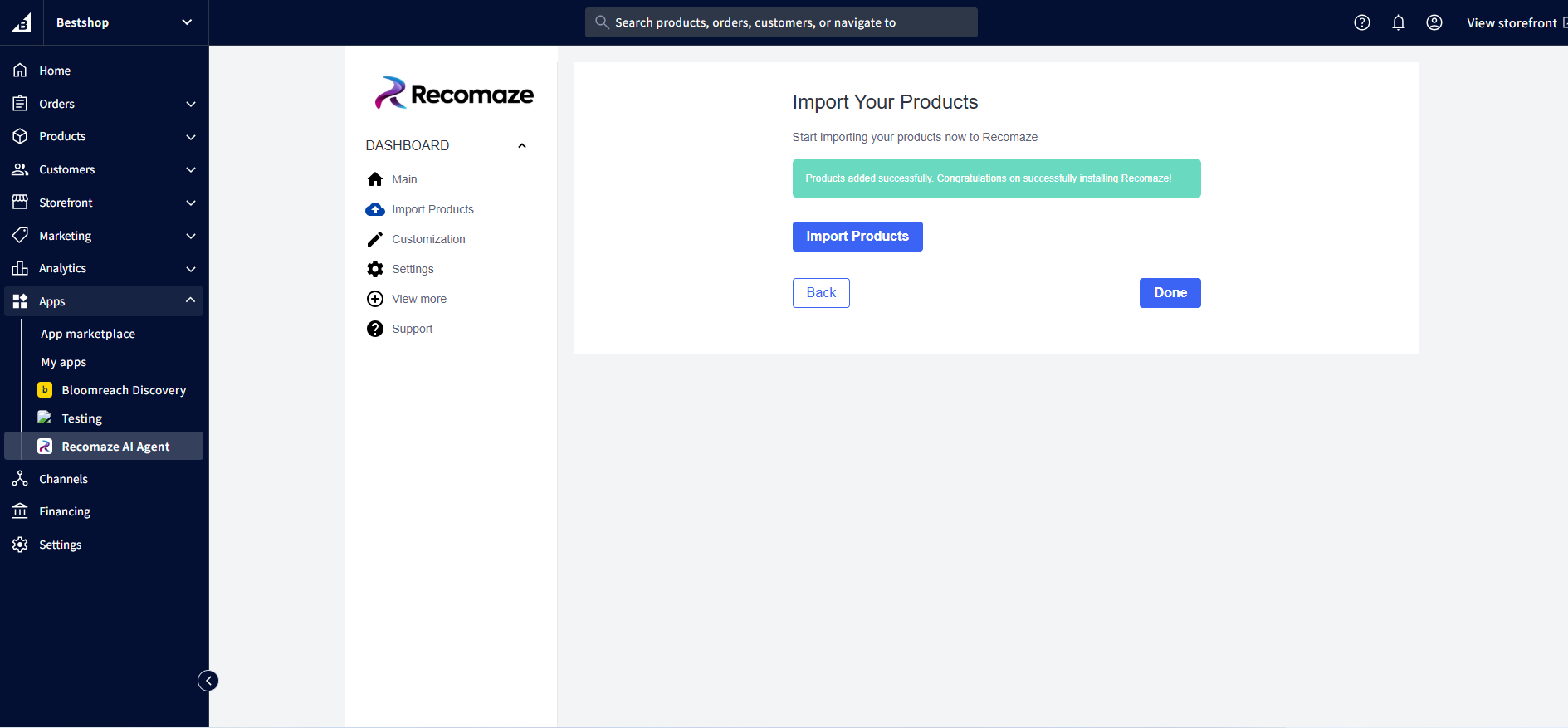Go to Home in the sidebar
The width and height of the screenshot is (1568, 728).
coord(55,71)
